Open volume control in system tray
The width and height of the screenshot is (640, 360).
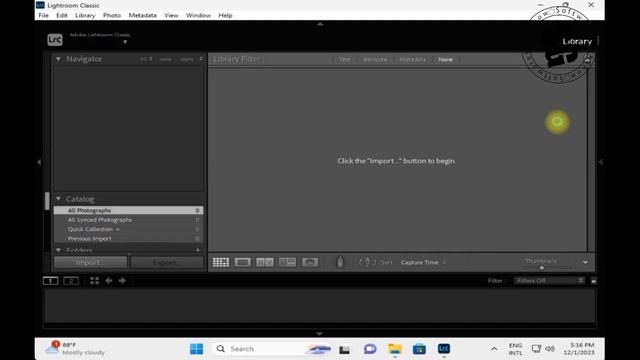point(550,349)
